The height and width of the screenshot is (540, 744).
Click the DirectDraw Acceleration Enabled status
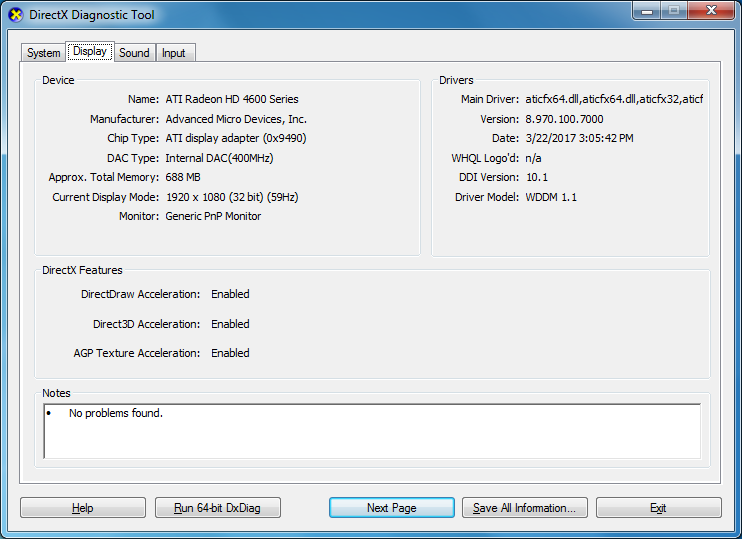[x=230, y=294]
